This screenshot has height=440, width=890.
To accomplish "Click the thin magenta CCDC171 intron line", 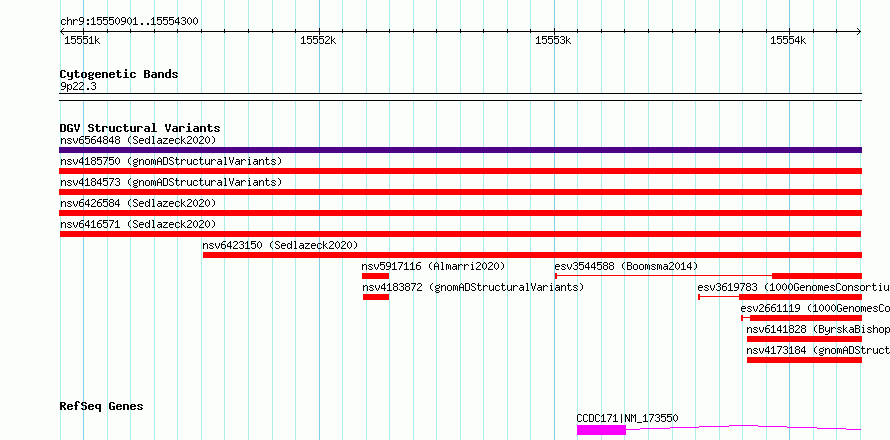I will click(744, 427).
